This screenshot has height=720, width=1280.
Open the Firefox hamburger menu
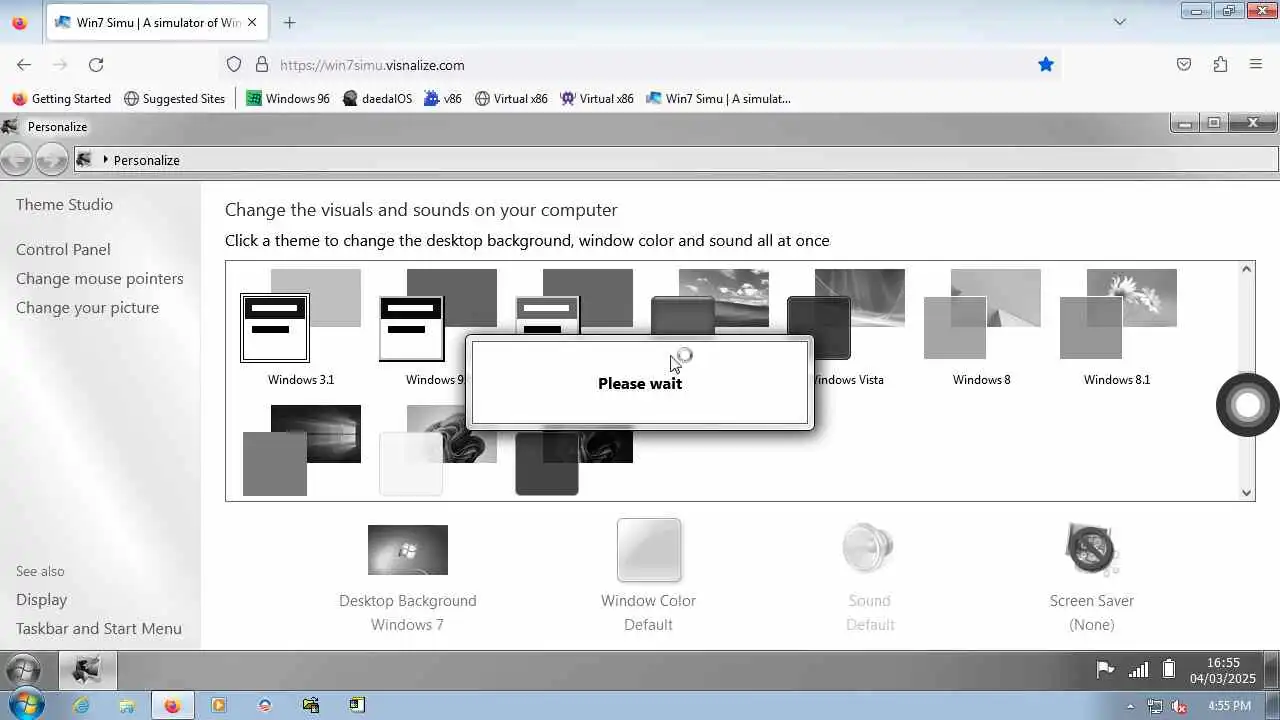click(1256, 65)
